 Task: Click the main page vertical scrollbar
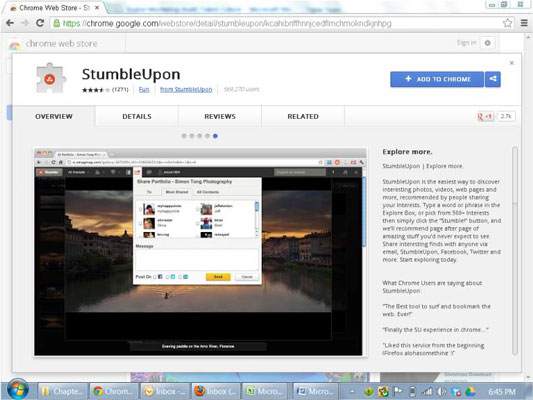coord(528,206)
